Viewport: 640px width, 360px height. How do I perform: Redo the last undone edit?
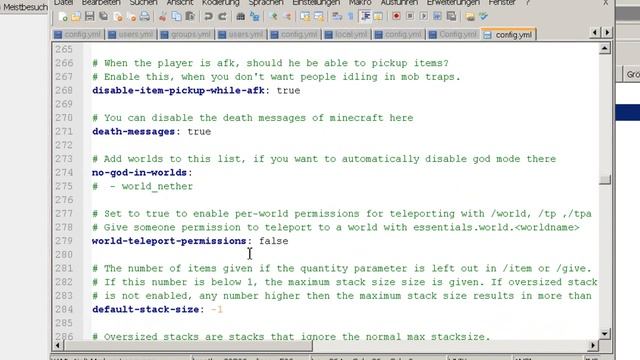pyautogui.click(x=222, y=16)
